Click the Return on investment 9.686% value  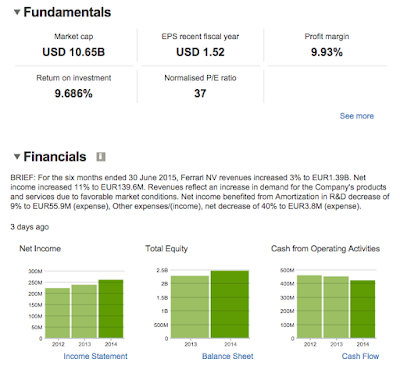point(74,94)
